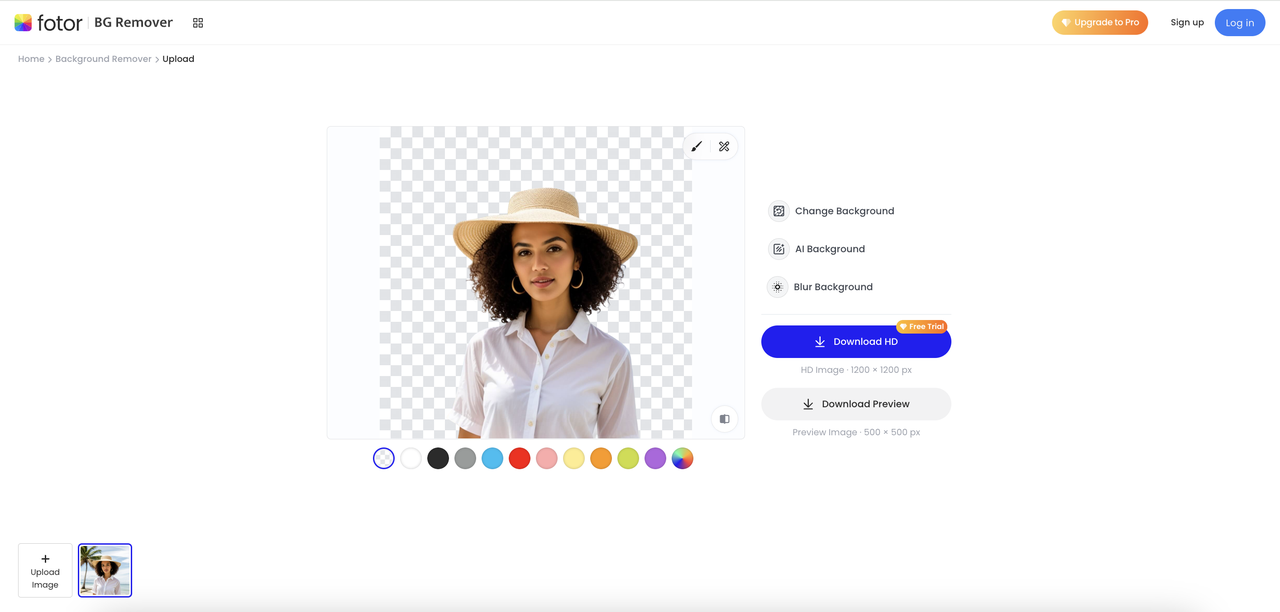Select the light yellow background swatch

pyautogui.click(x=574, y=458)
